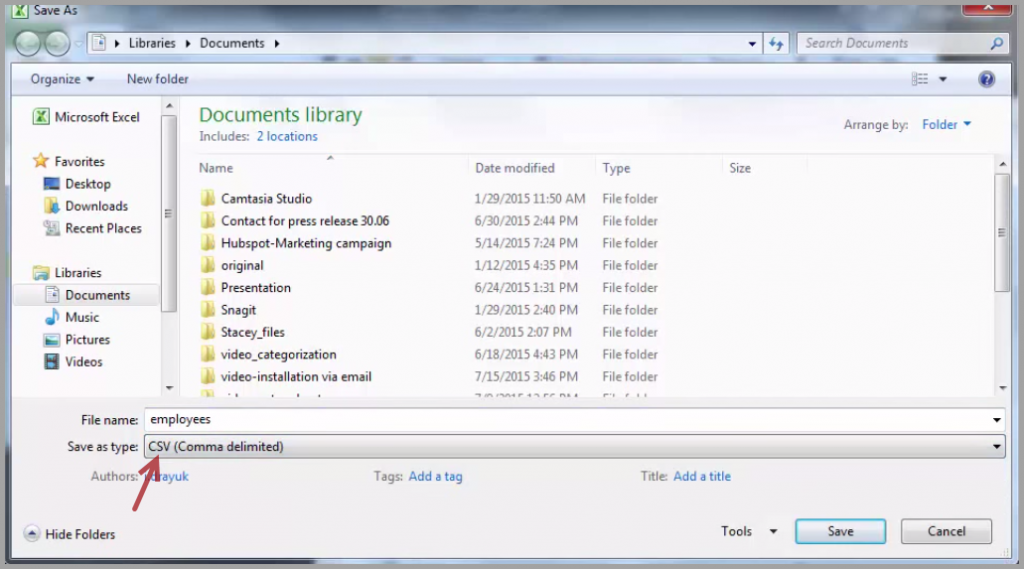
Task: Select the Presentation folder
Action: 255,287
